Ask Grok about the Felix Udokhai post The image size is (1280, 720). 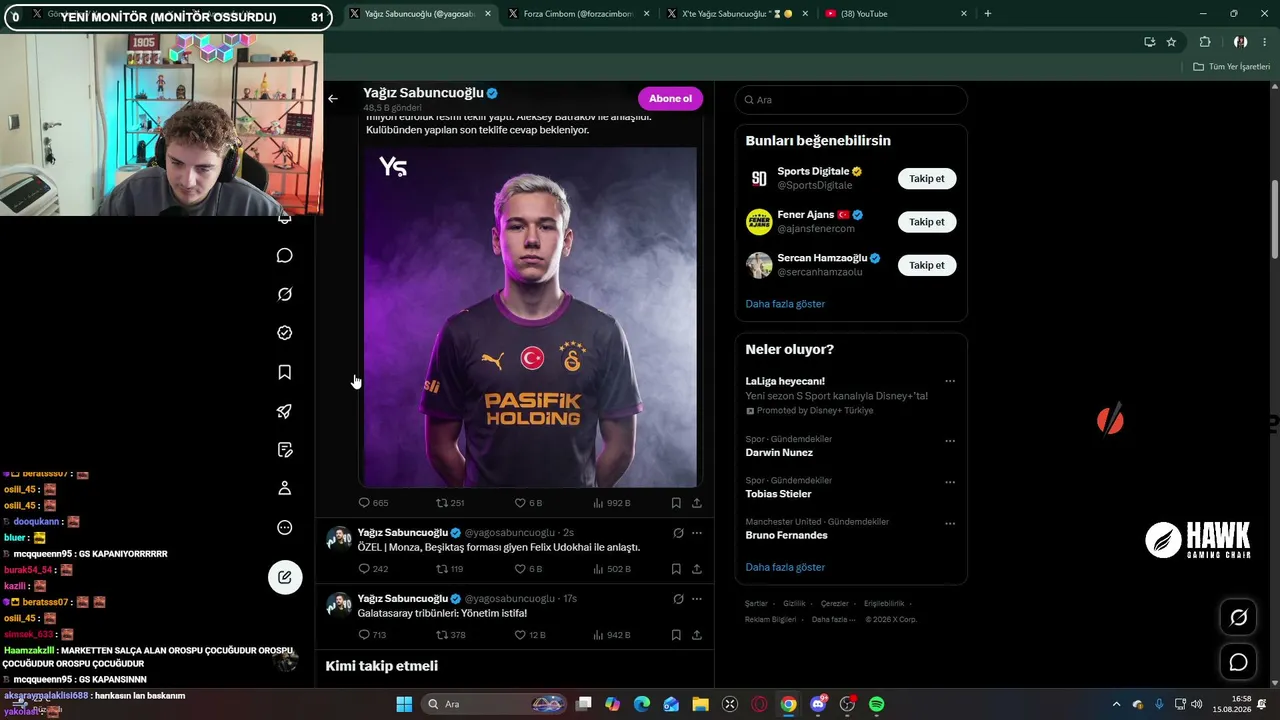[678, 533]
